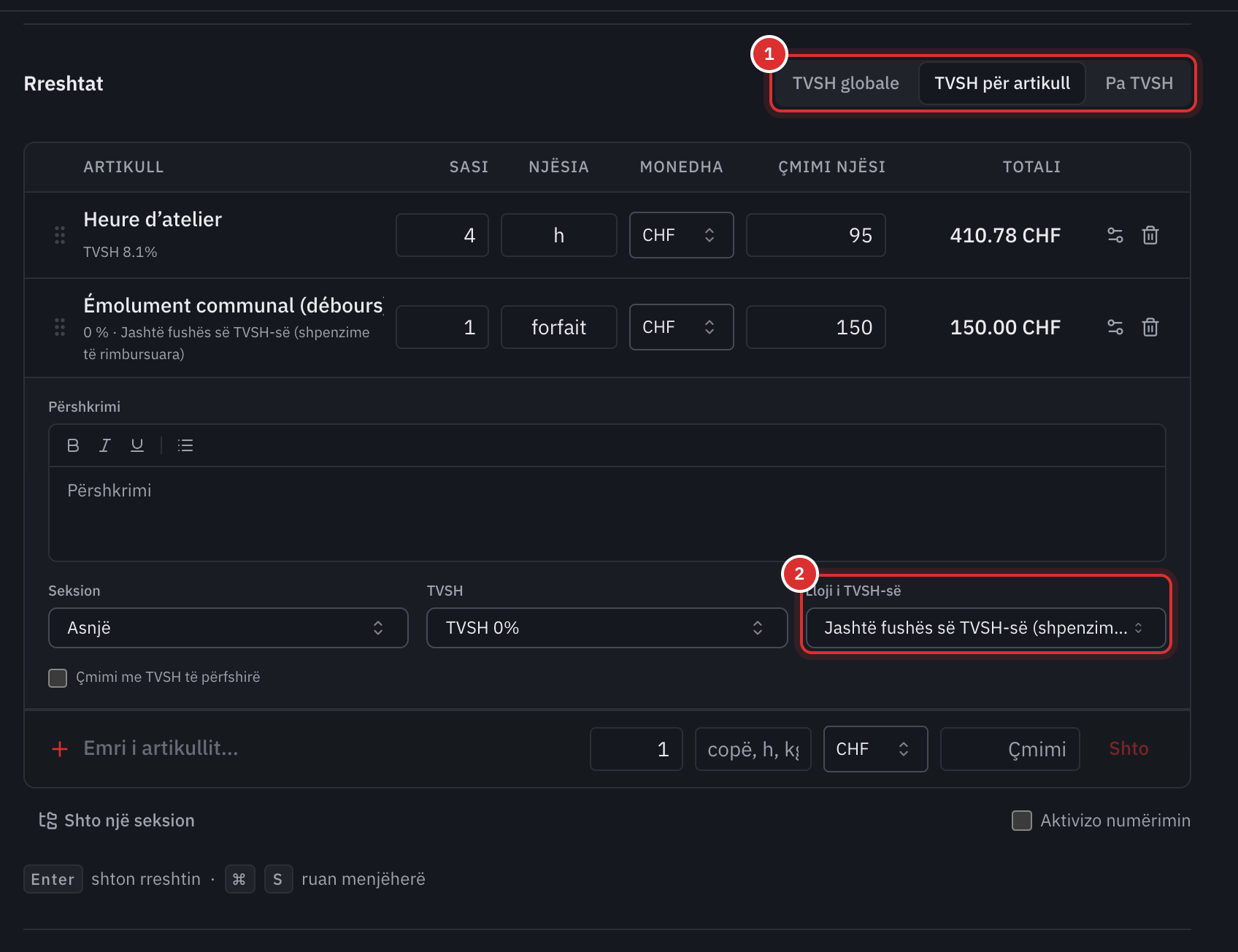Open currency dropdown in new article row
Image resolution: width=1238 pixels, height=952 pixels.
pos(876,749)
